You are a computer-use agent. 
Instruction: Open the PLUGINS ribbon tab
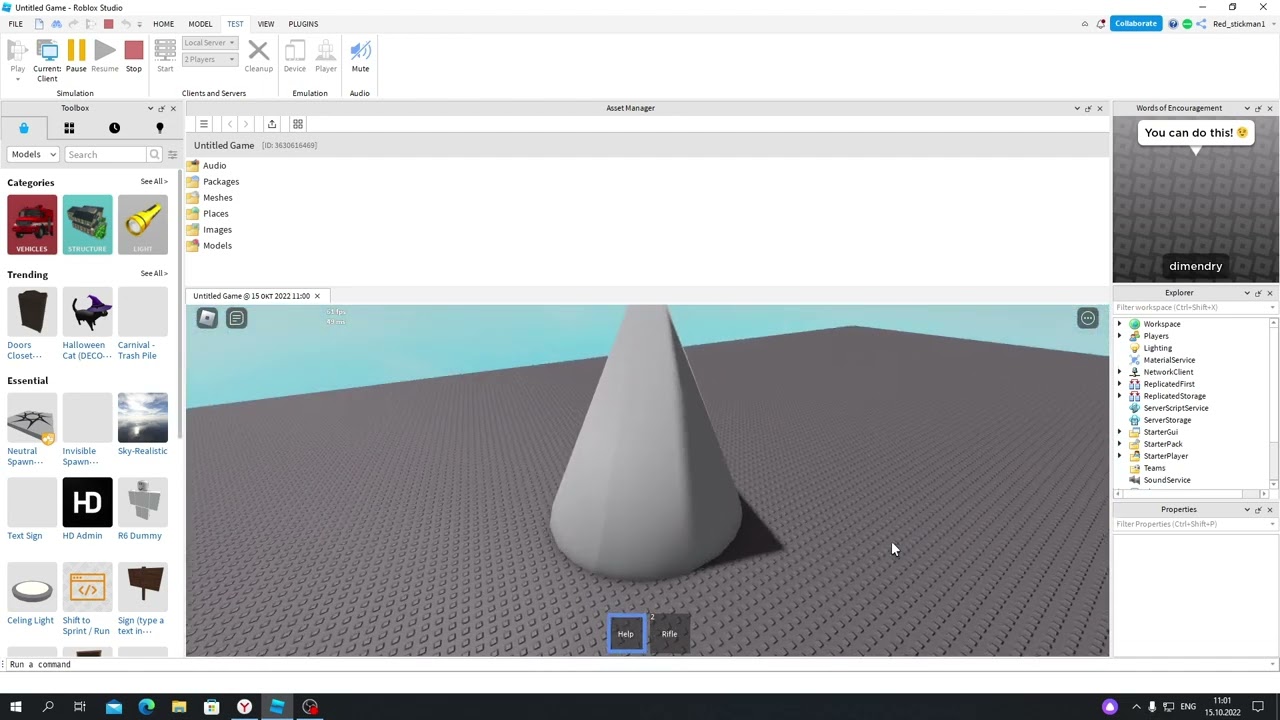coord(303,24)
